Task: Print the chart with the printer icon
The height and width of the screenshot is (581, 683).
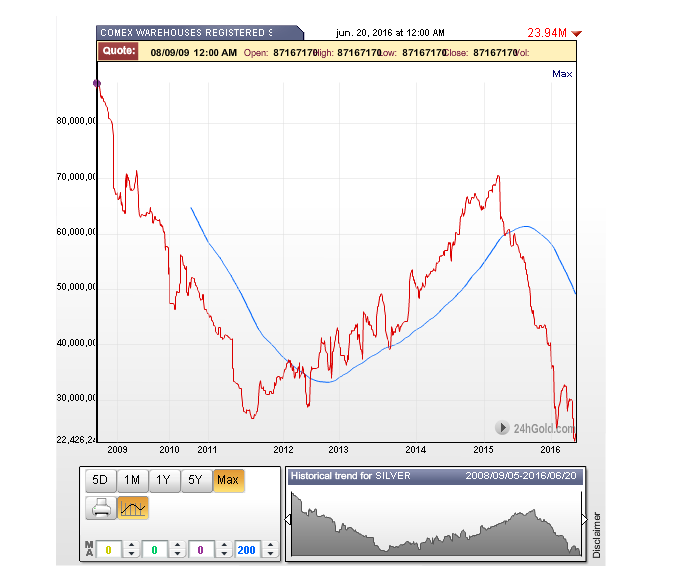Action: point(101,508)
